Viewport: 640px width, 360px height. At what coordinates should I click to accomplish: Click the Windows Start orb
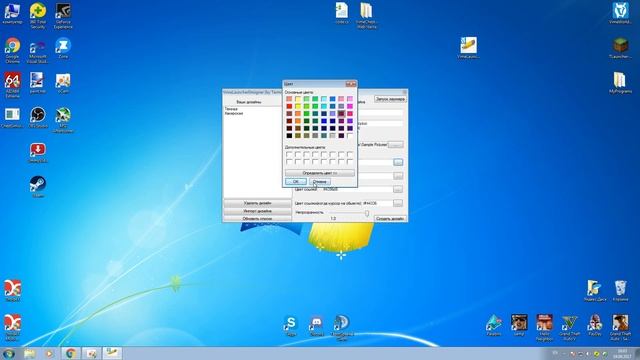click(9, 353)
